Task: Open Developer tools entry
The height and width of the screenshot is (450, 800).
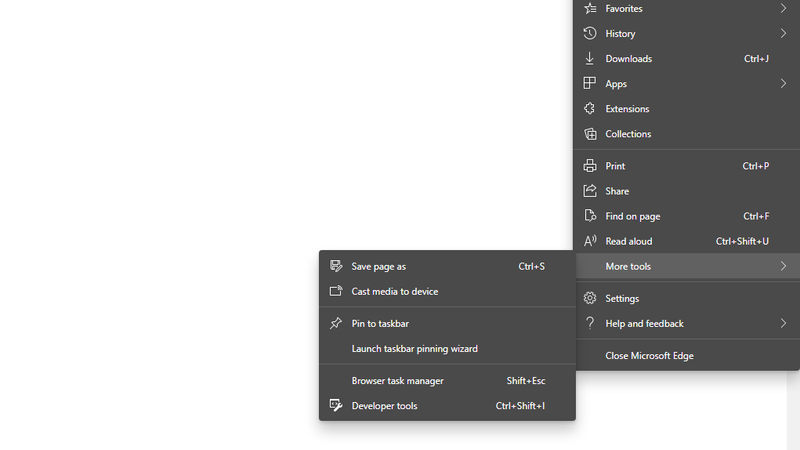Action: pyautogui.click(x=447, y=405)
